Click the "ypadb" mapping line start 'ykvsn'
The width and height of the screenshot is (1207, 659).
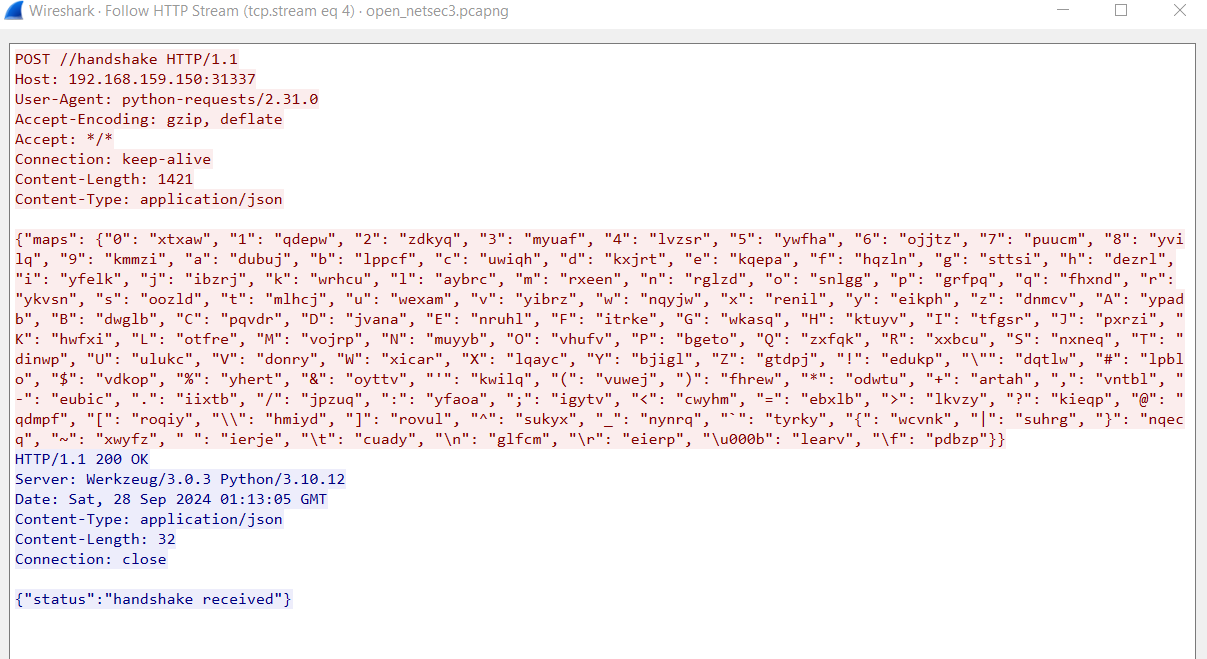[x=48, y=299]
